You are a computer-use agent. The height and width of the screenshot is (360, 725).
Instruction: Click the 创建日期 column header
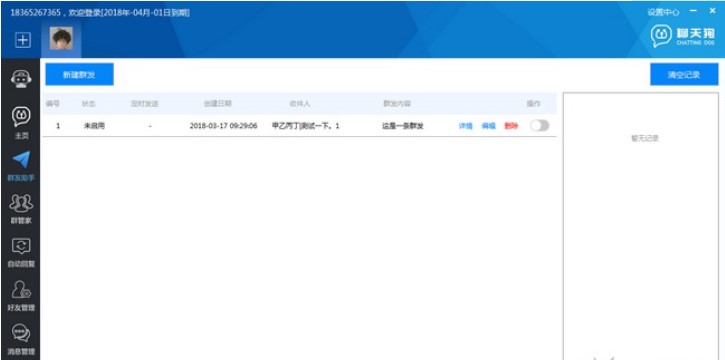(218, 104)
